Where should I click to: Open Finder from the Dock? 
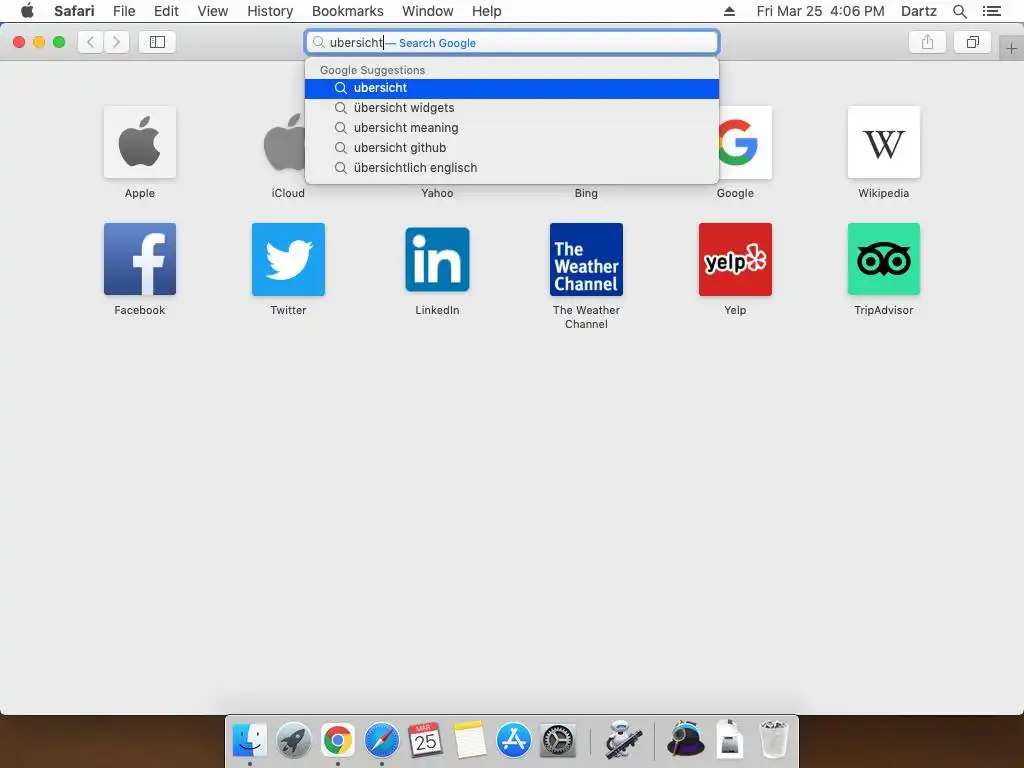(249, 740)
